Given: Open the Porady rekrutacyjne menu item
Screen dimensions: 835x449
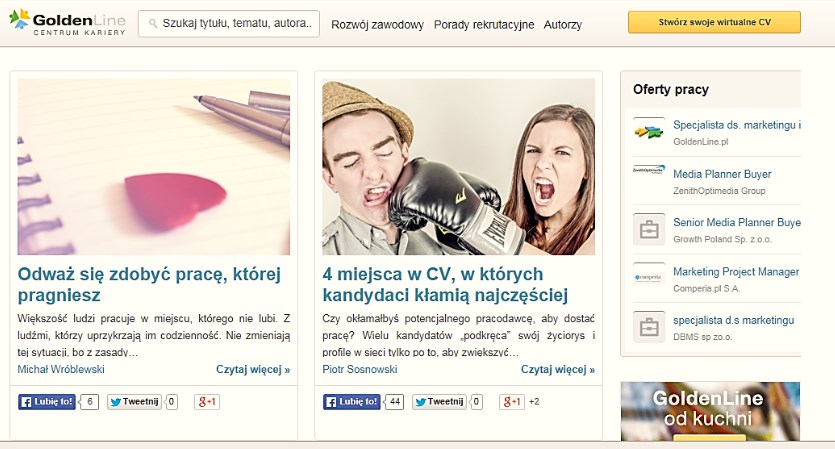Looking at the screenshot, I should (484, 24).
